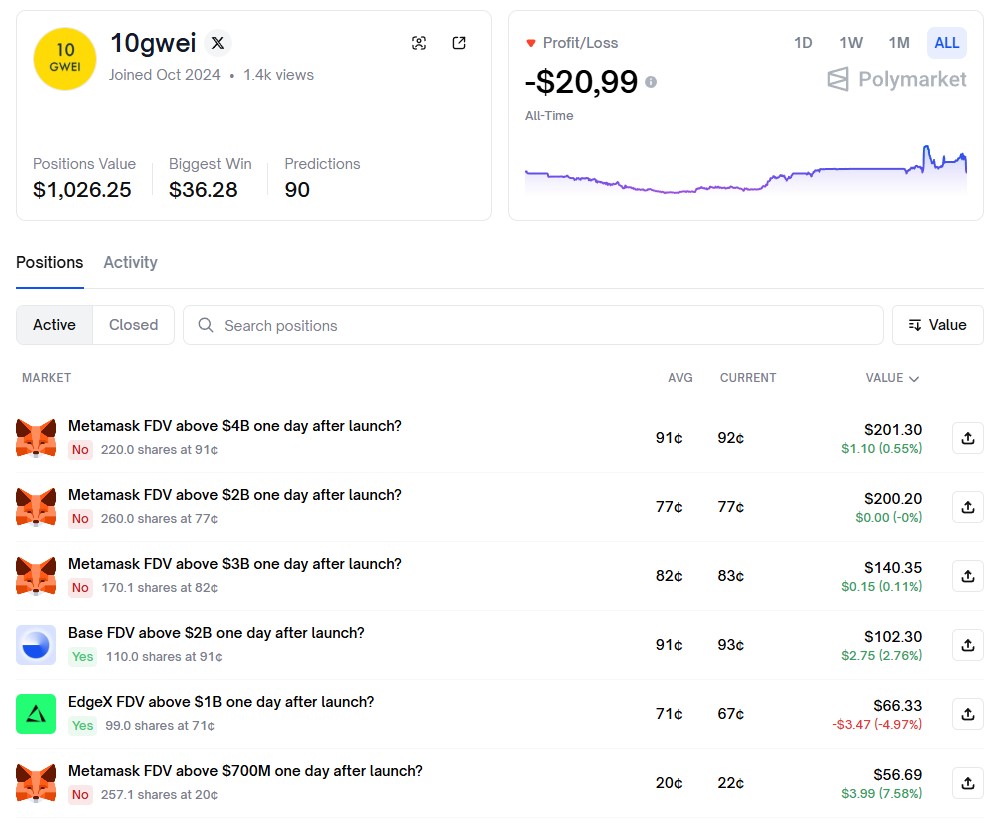Image resolution: width=1001 pixels, height=824 pixels.
Task: Click the $3.99 (7.58%) gain text
Action: pyautogui.click(x=882, y=793)
